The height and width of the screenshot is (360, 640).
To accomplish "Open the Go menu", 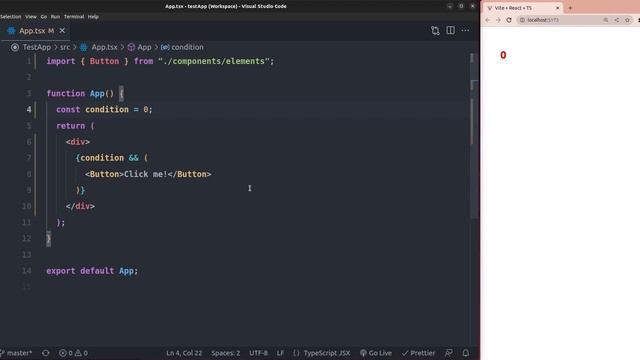I will pos(44,17).
